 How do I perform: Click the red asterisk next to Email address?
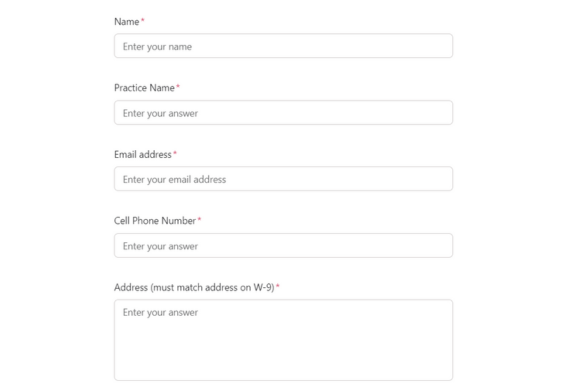click(175, 153)
